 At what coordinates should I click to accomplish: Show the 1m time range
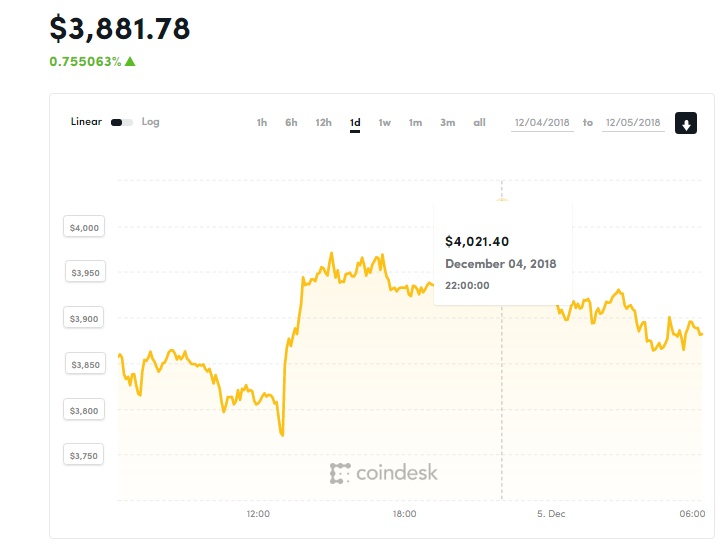point(416,122)
